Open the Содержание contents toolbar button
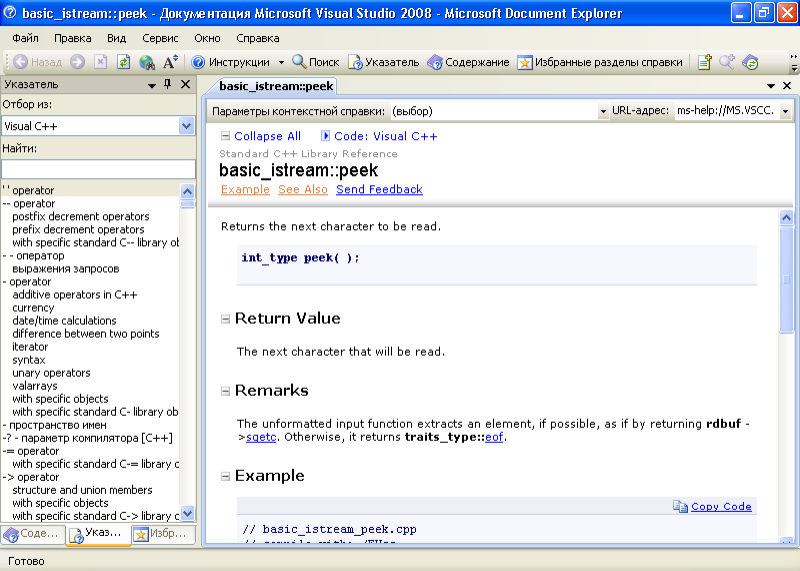The image size is (800, 571). coord(468,62)
